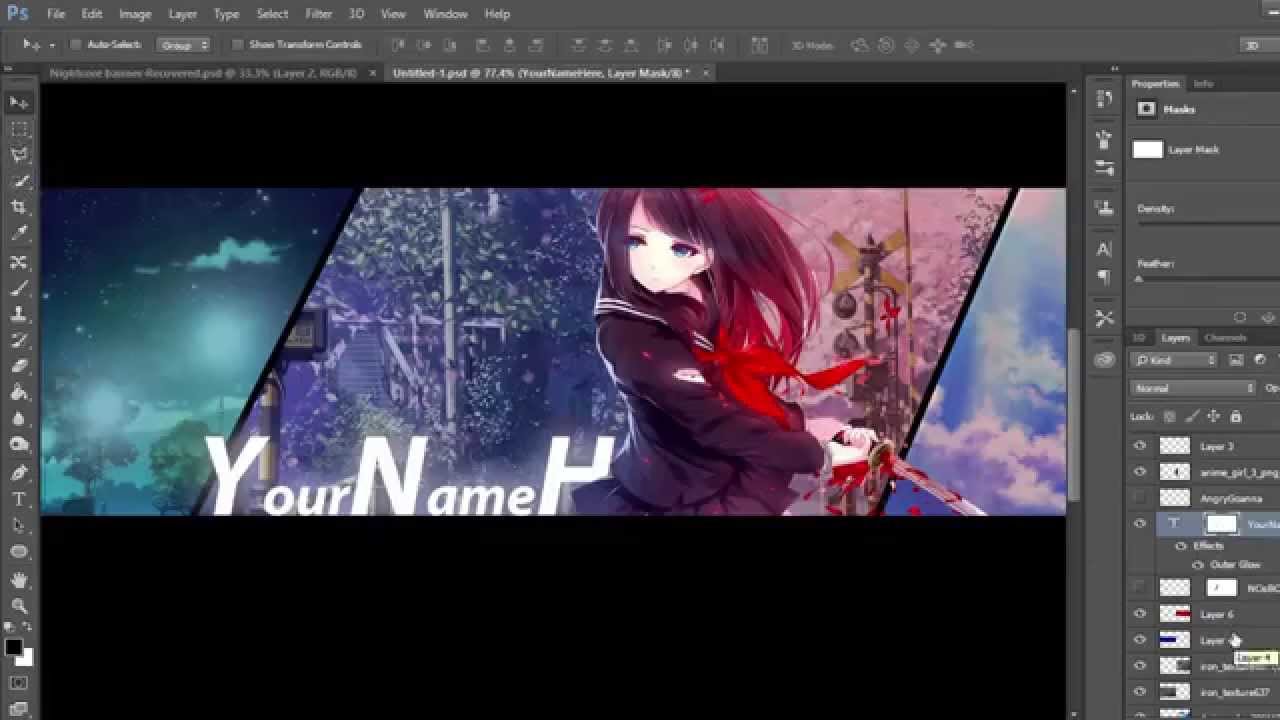Click the Lock position icon

[x=1213, y=416]
